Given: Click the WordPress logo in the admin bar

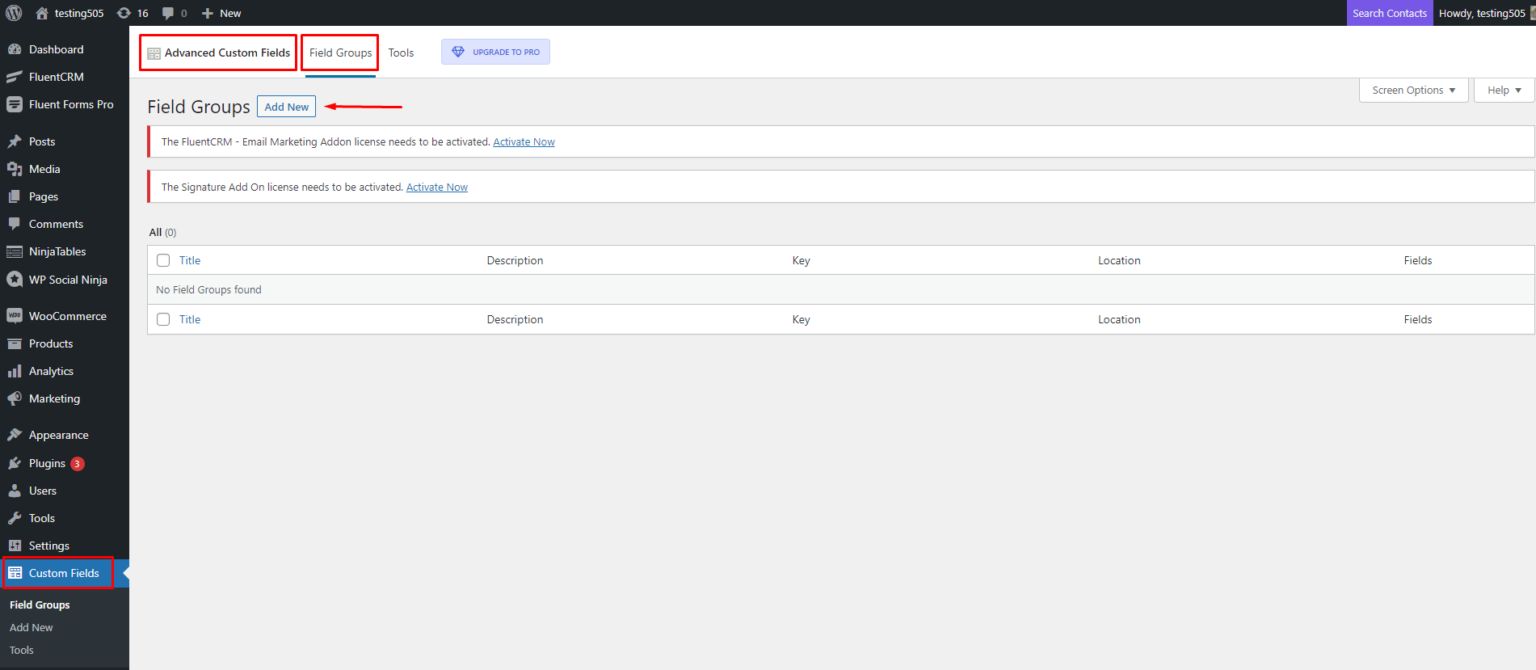Looking at the screenshot, I should pyautogui.click(x=13, y=13).
